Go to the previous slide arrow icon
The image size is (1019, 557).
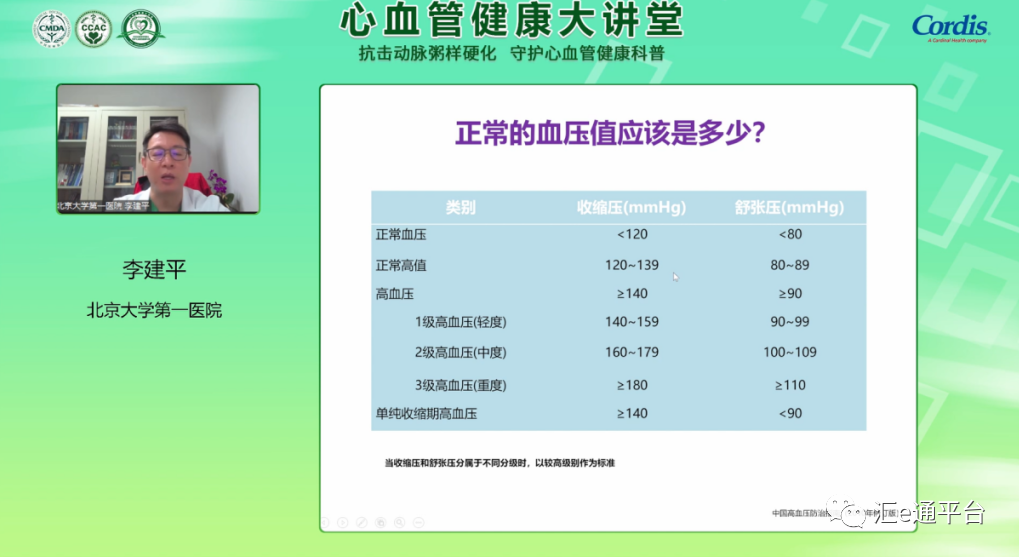(325, 523)
